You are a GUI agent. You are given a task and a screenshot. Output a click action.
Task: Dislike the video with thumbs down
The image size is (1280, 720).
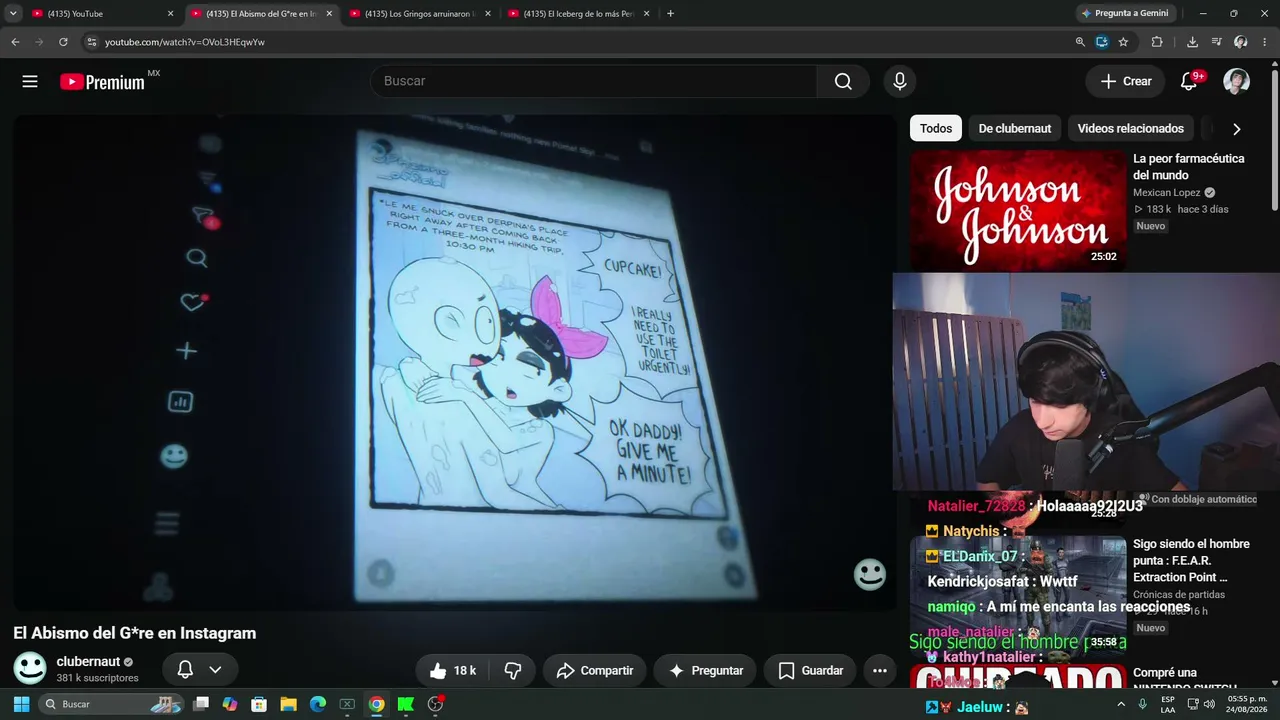pyautogui.click(x=513, y=671)
